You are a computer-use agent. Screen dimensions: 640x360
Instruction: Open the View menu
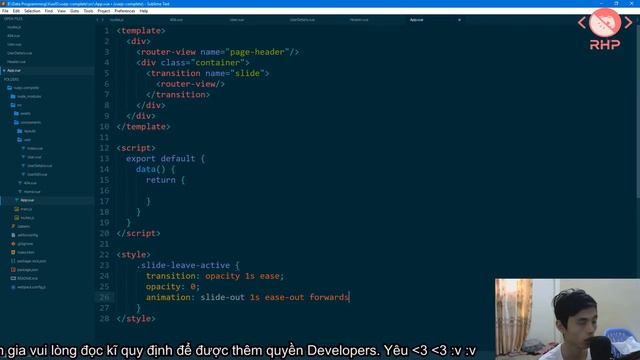pos(61,11)
